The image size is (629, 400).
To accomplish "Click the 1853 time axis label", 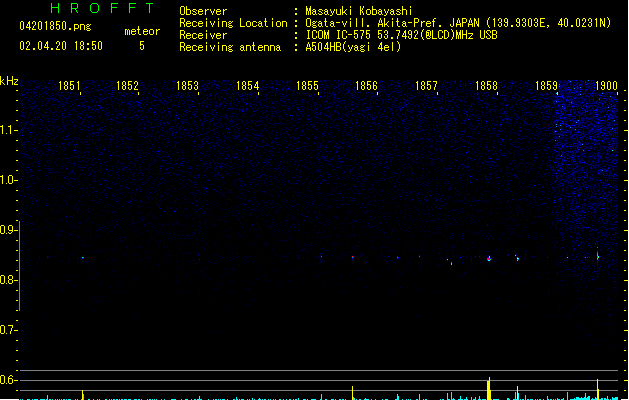I will [187, 86].
